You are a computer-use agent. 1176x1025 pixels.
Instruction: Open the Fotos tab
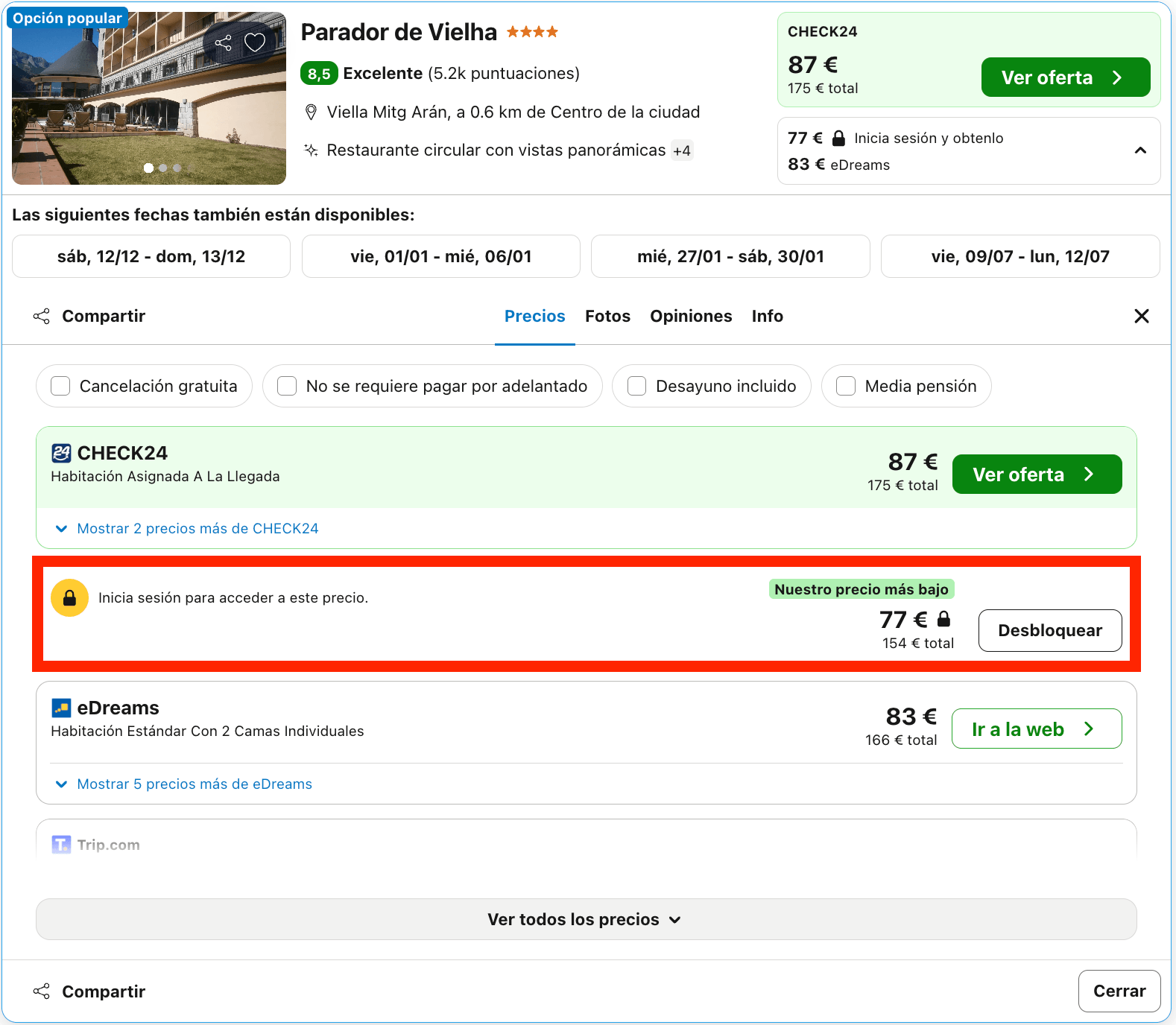[x=608, y=317]
